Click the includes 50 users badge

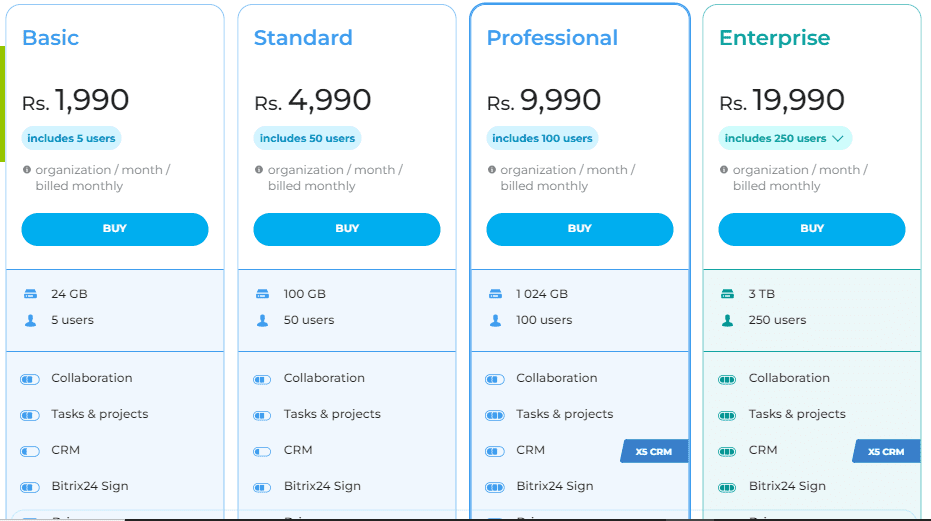click(307, 138)
